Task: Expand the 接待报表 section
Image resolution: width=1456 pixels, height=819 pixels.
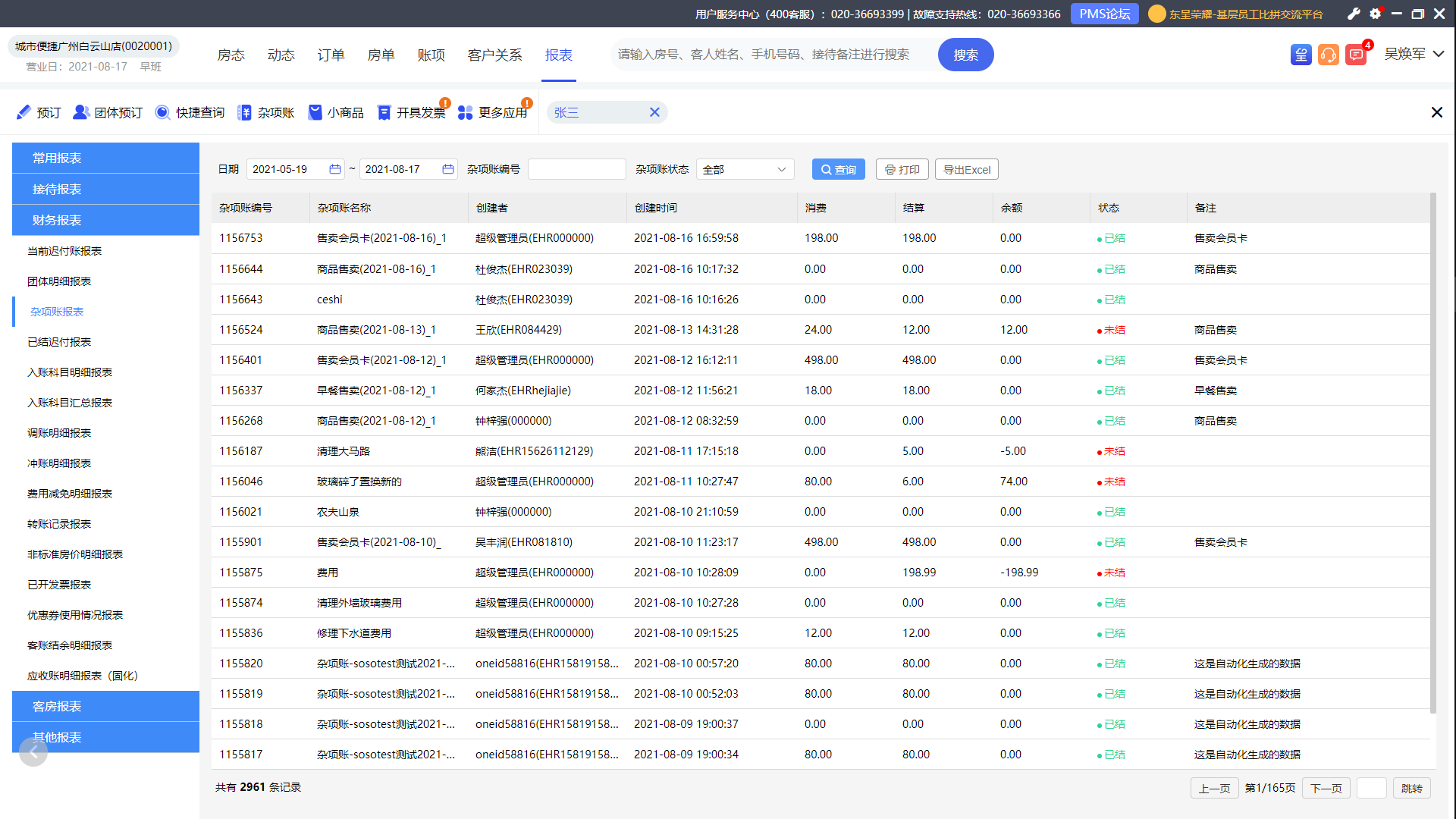Action: 105,189
